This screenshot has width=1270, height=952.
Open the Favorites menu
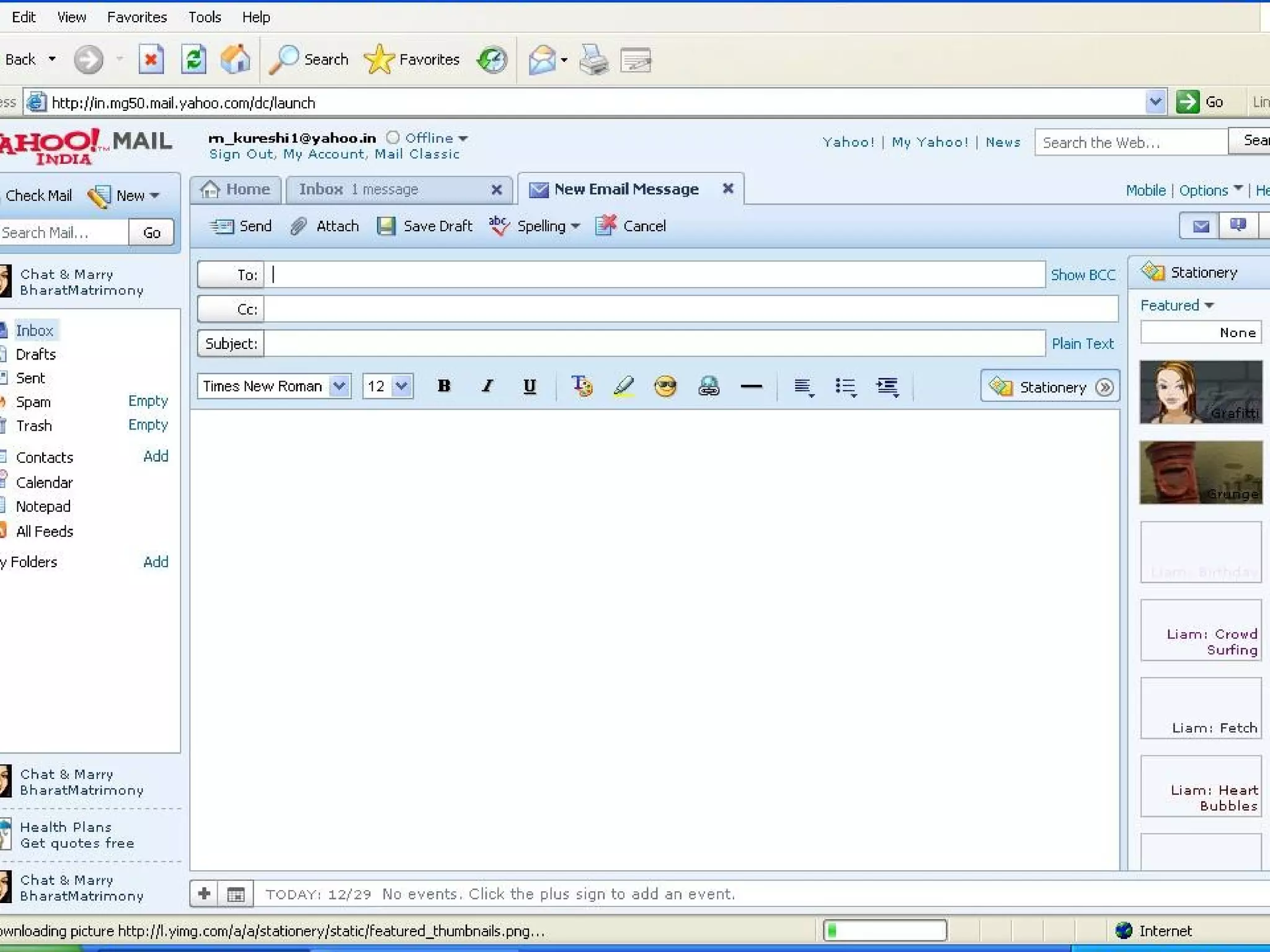point(136,17)
